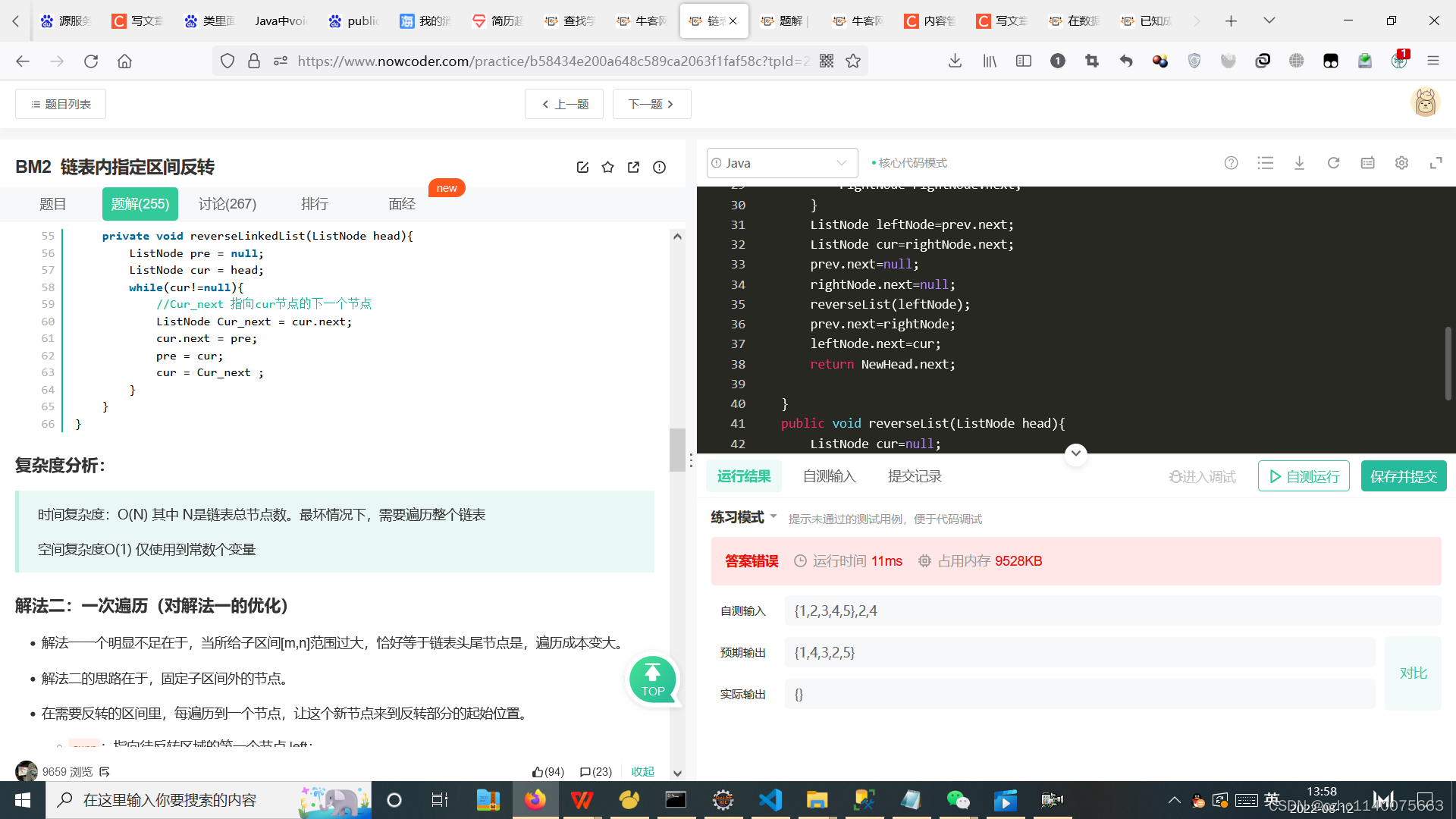Image resolution: width=1456 pixels, height=819 pixels.
Task: Click the help icon in the code editor toolbar
Action: [1231, 162]
